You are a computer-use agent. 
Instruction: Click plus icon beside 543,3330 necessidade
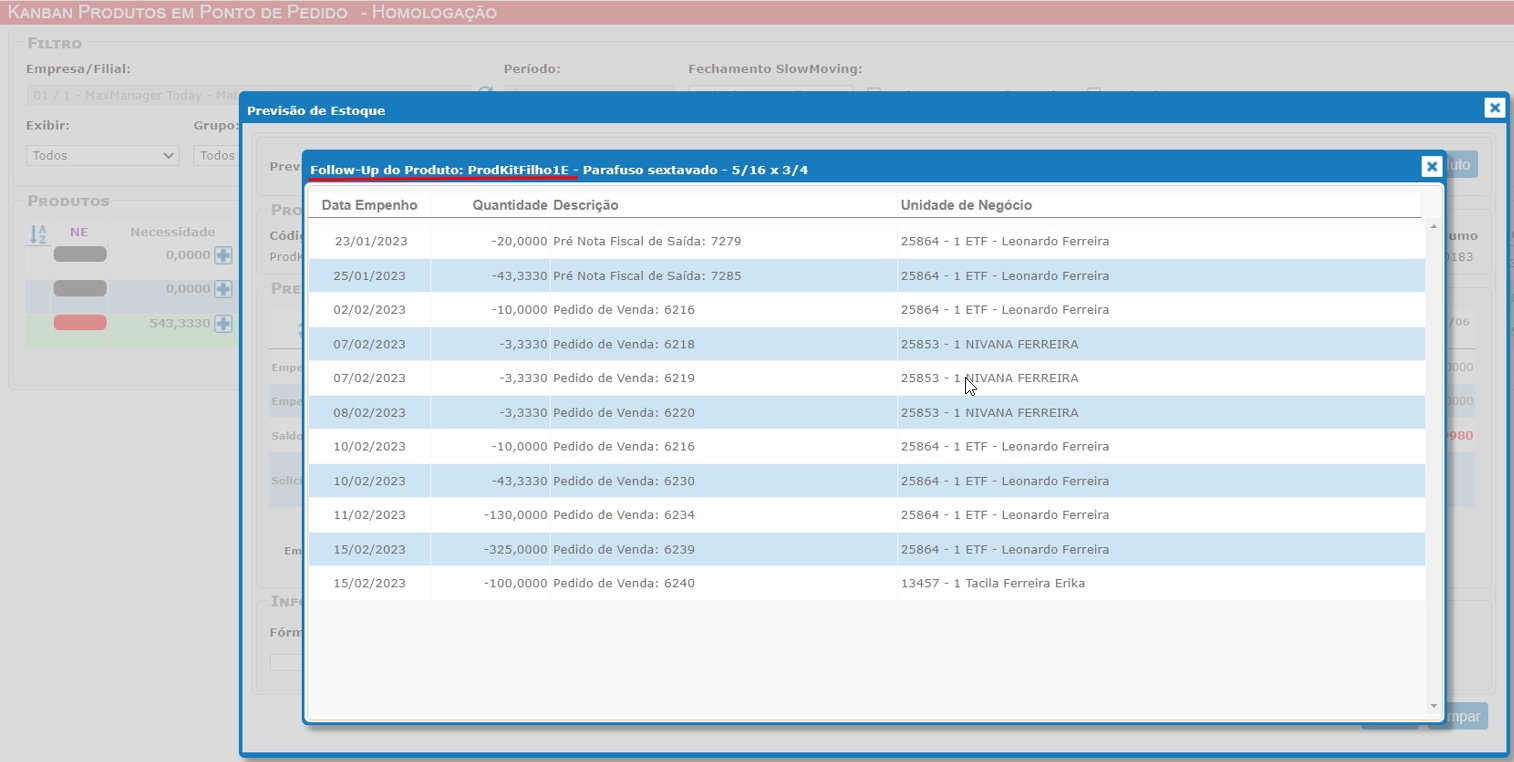223,323
